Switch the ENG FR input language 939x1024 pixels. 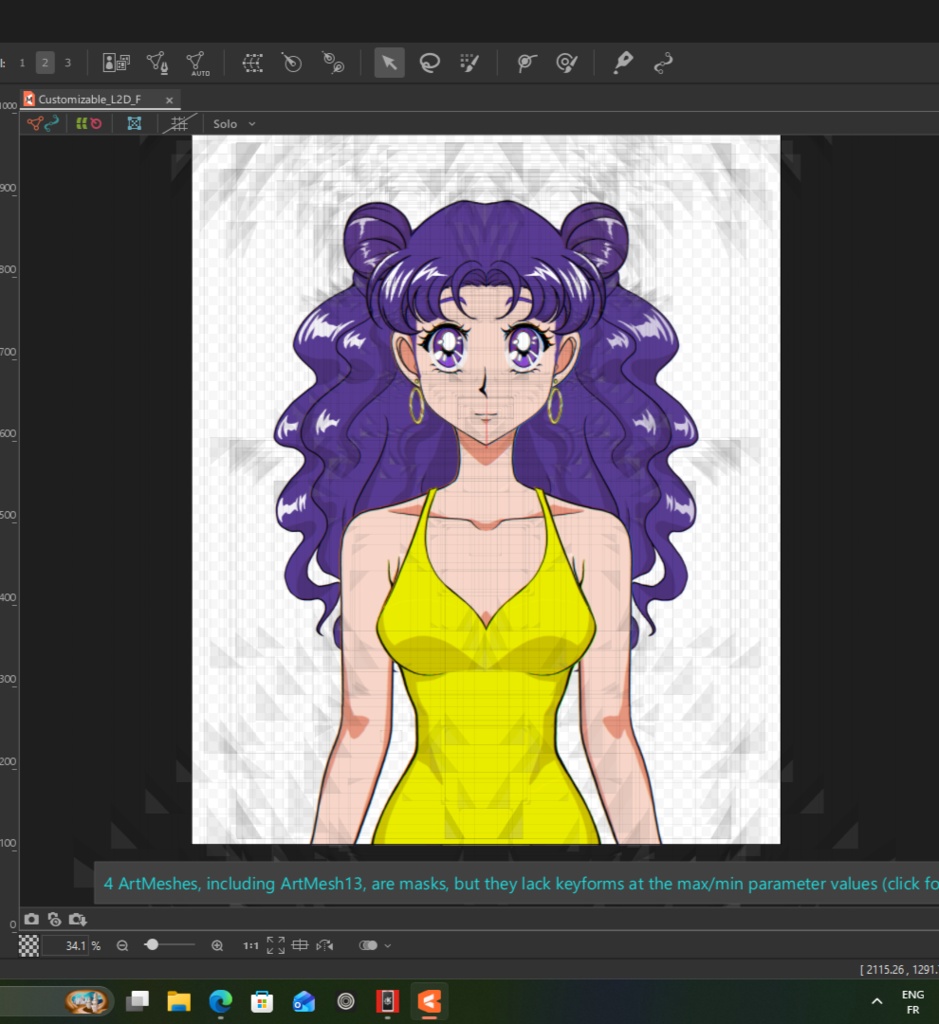[x=913, y=1002]
